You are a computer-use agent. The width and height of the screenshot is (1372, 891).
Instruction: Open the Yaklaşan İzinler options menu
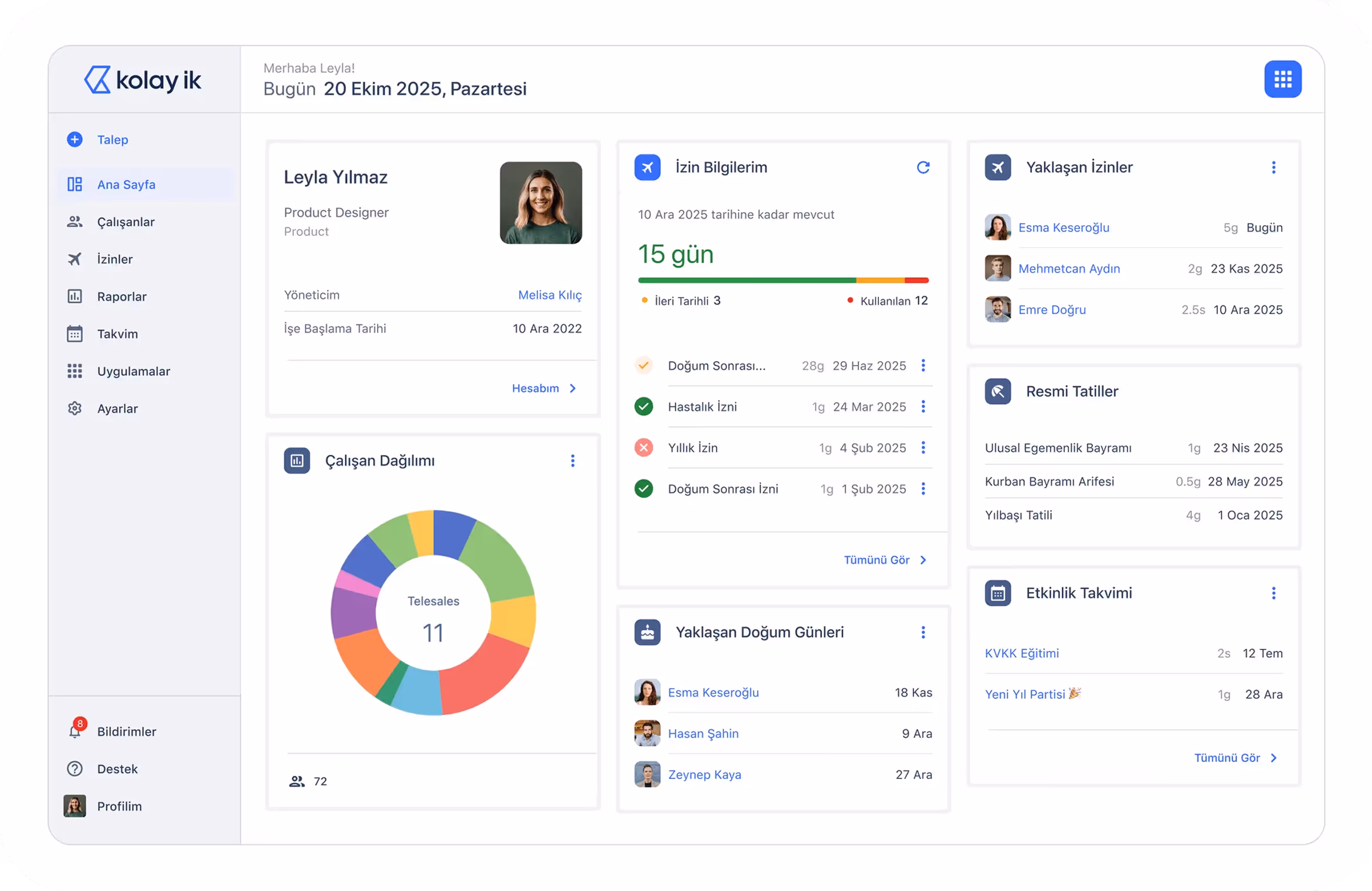click(x=1273, y=168)
